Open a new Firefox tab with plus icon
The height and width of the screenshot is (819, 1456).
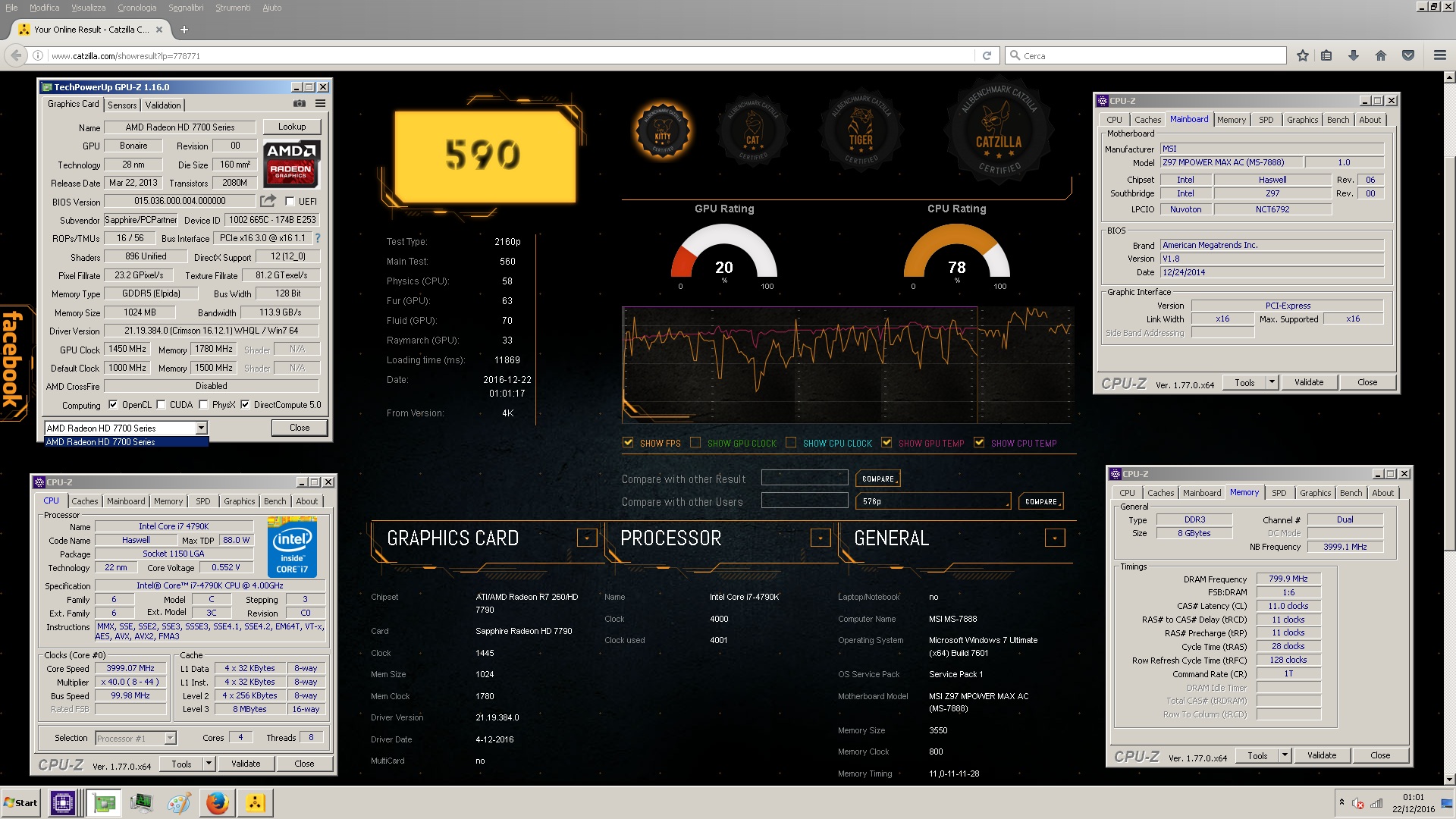(x=184, y=30)
